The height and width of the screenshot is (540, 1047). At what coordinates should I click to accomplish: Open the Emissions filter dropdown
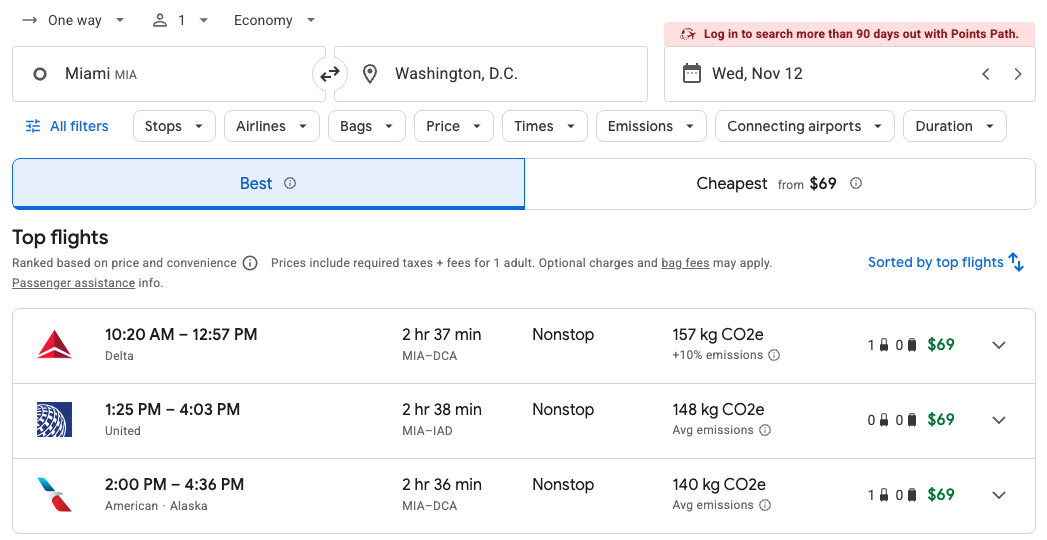[651, 126]
